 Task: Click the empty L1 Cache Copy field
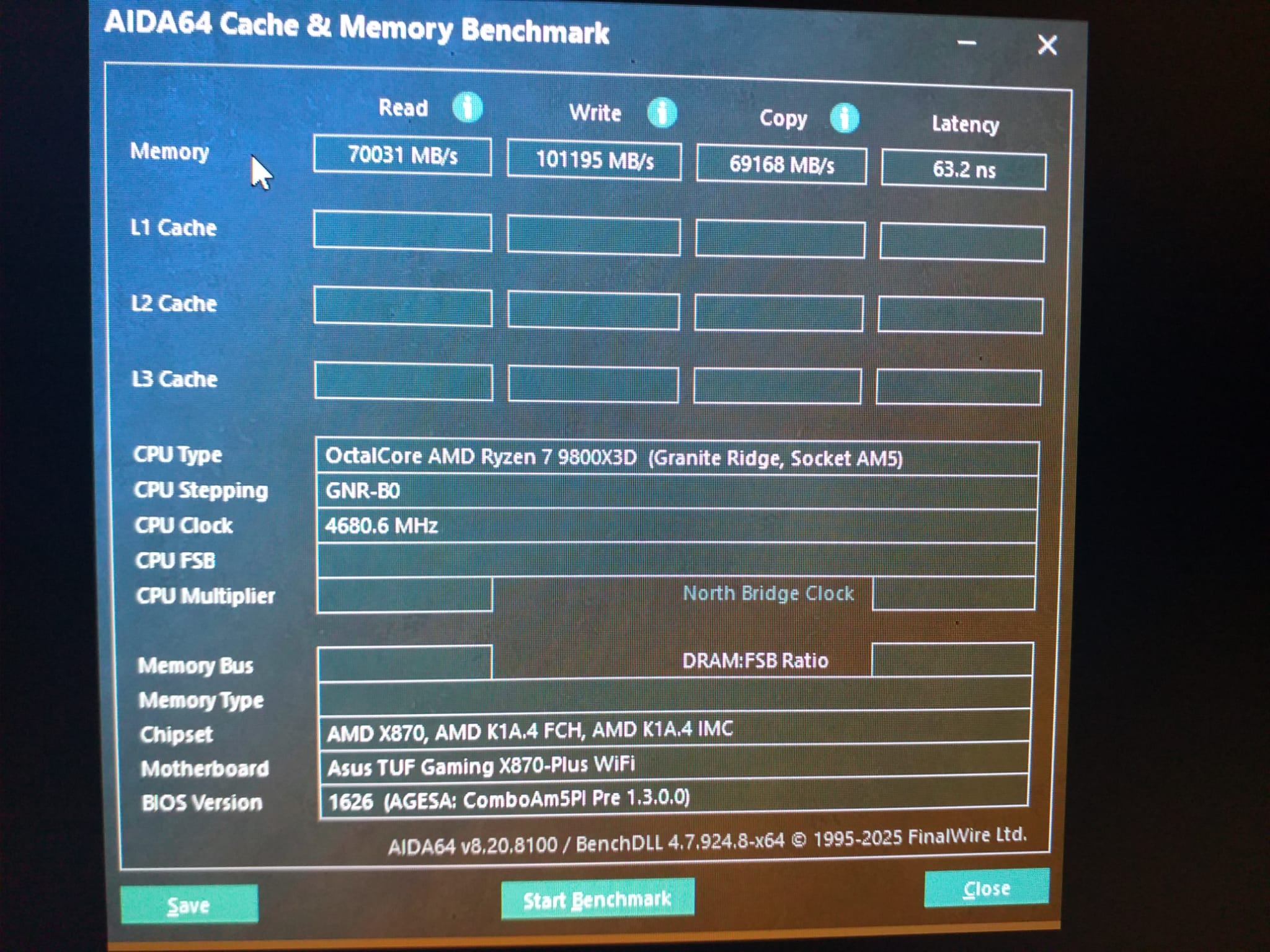pyautogui.click(x=780, y=239)
